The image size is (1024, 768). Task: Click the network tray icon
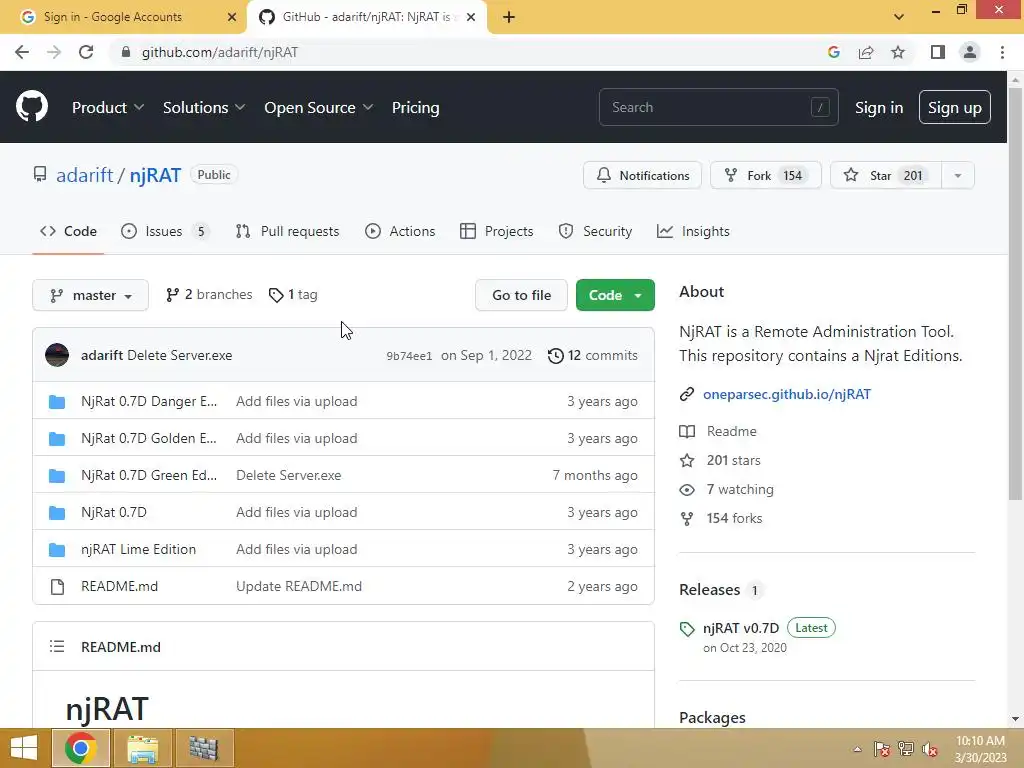coord(906,749)
